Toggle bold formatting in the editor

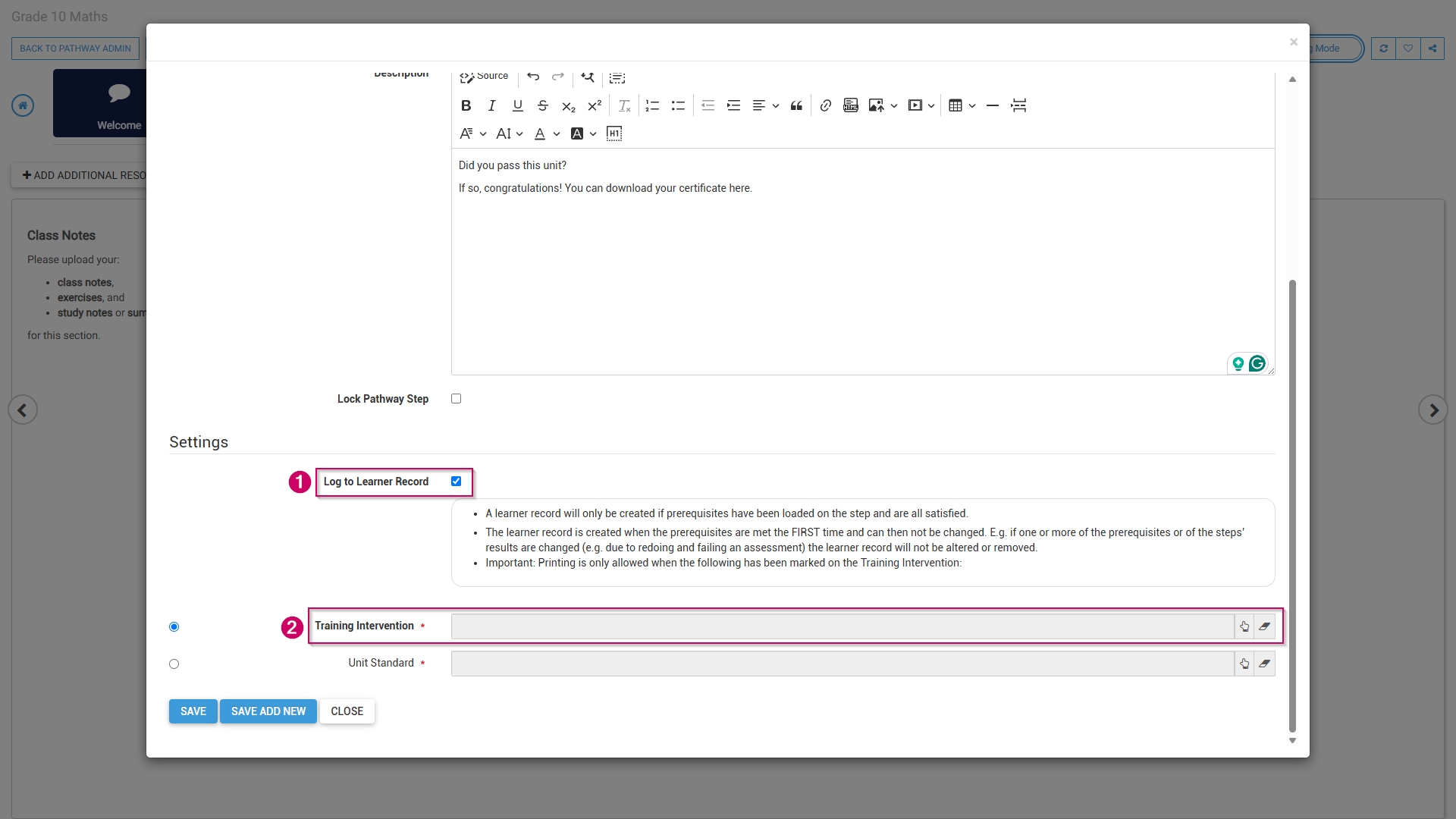pyautogui.click(x=466, y=105)
